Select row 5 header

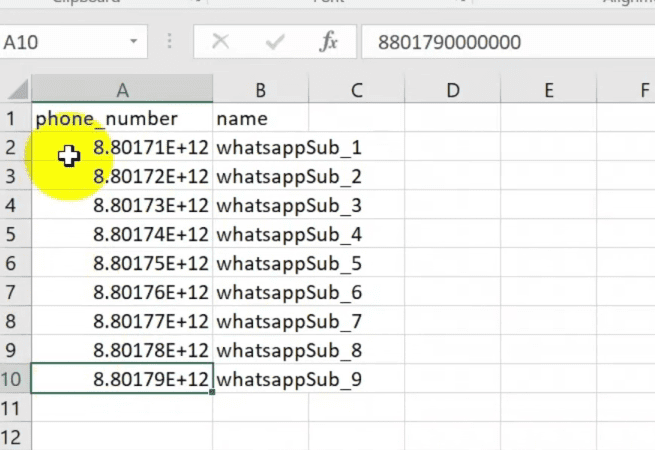point(12,235)
